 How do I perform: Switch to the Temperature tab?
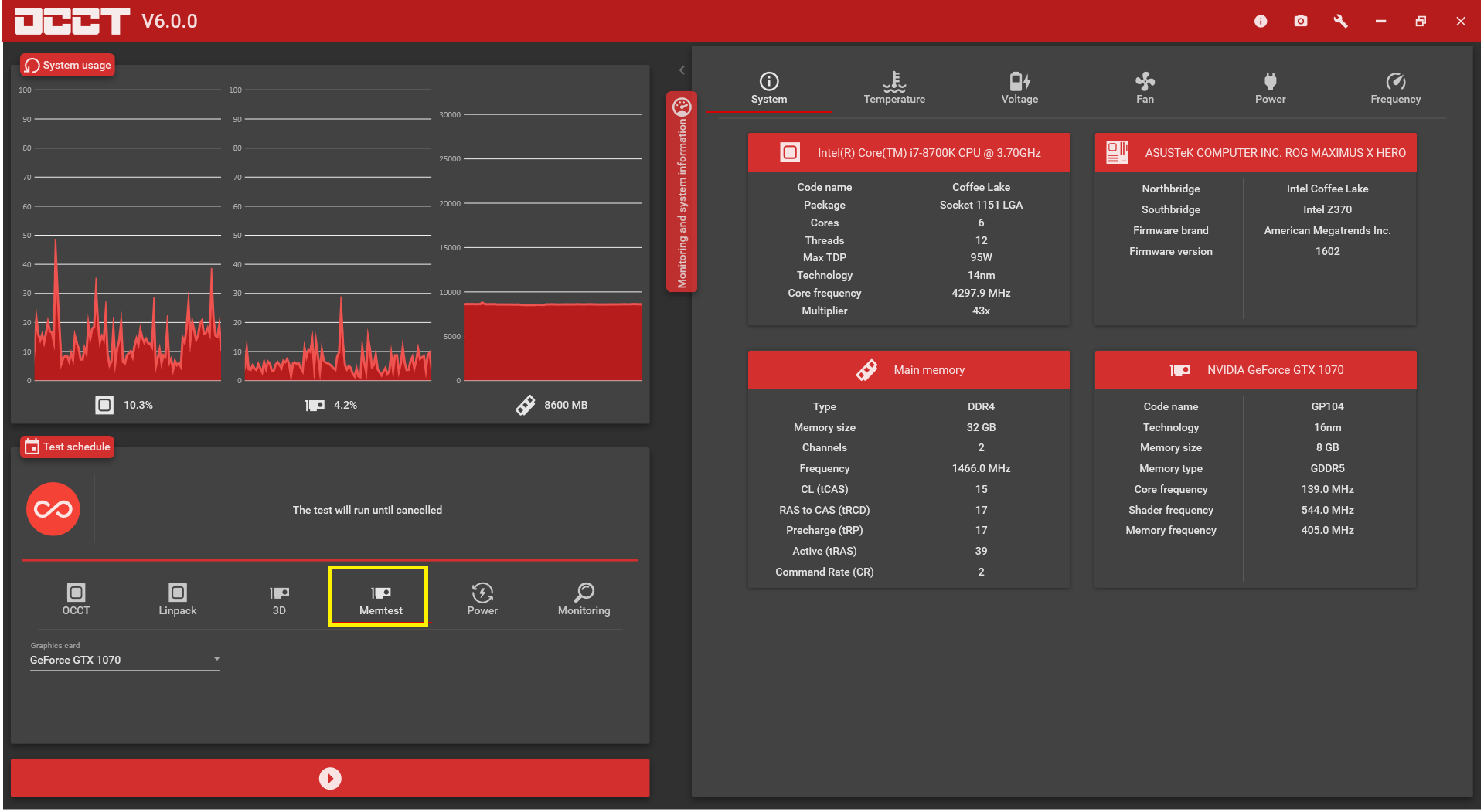(894, 88)
